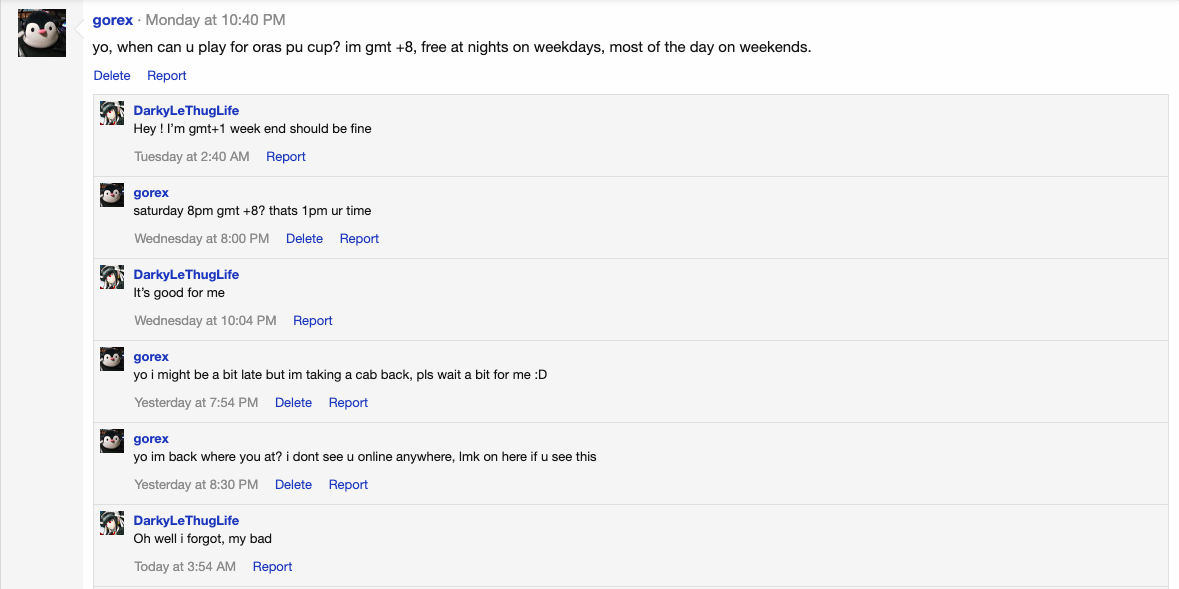Delete the Yesterday 7:54 PM comment
The image size is (1179, 589).
tap(293, 403)
